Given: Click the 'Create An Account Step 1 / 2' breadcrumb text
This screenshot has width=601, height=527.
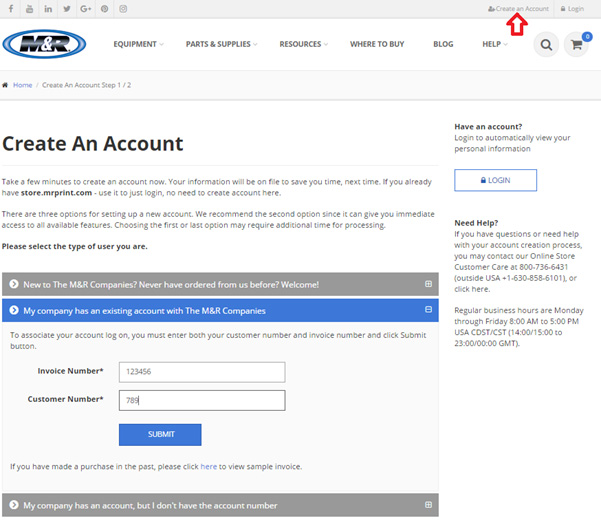Looking at the screenshot, I should click(86, 85).
